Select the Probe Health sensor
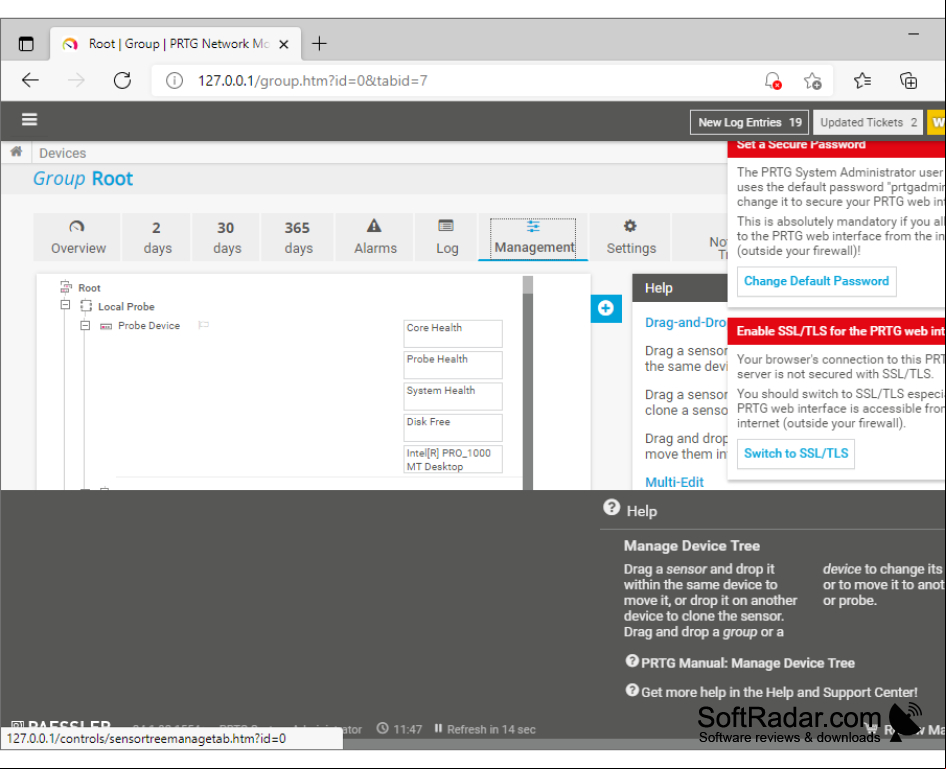The image size is (946, 769). point(453,365)
